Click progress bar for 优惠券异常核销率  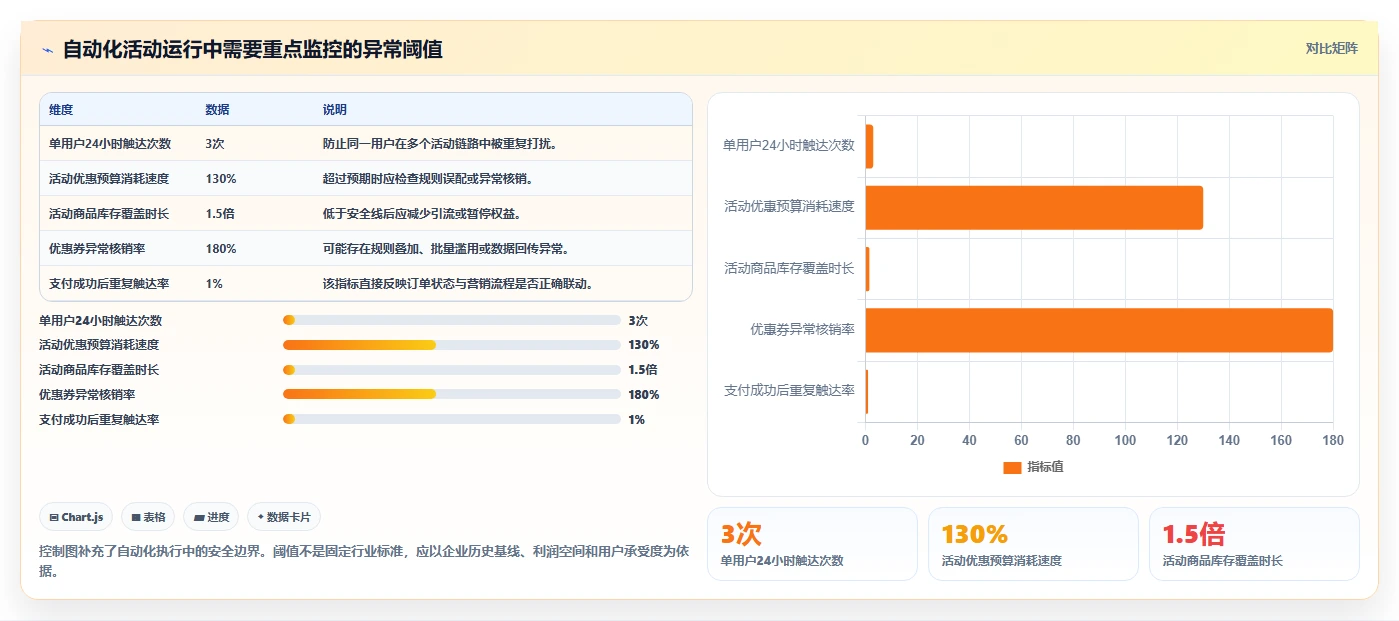coord(451,394)
